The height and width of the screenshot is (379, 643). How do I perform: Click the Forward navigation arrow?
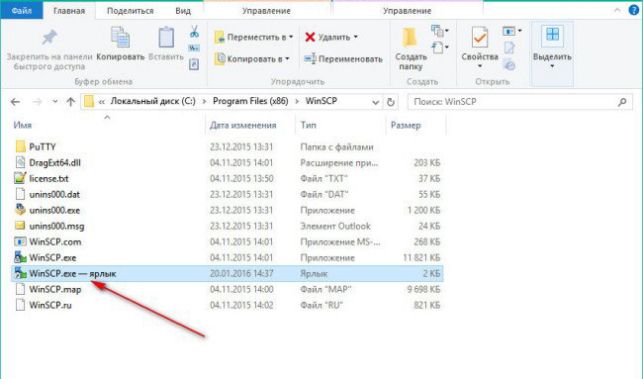37,102
